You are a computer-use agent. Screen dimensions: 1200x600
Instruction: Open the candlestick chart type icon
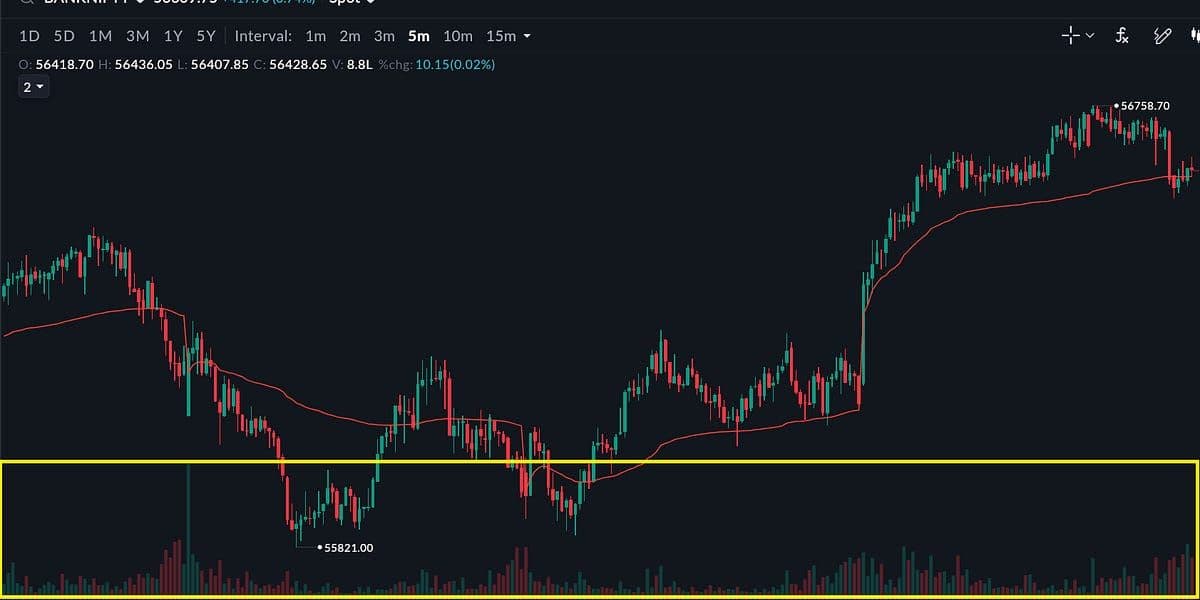1192,36
